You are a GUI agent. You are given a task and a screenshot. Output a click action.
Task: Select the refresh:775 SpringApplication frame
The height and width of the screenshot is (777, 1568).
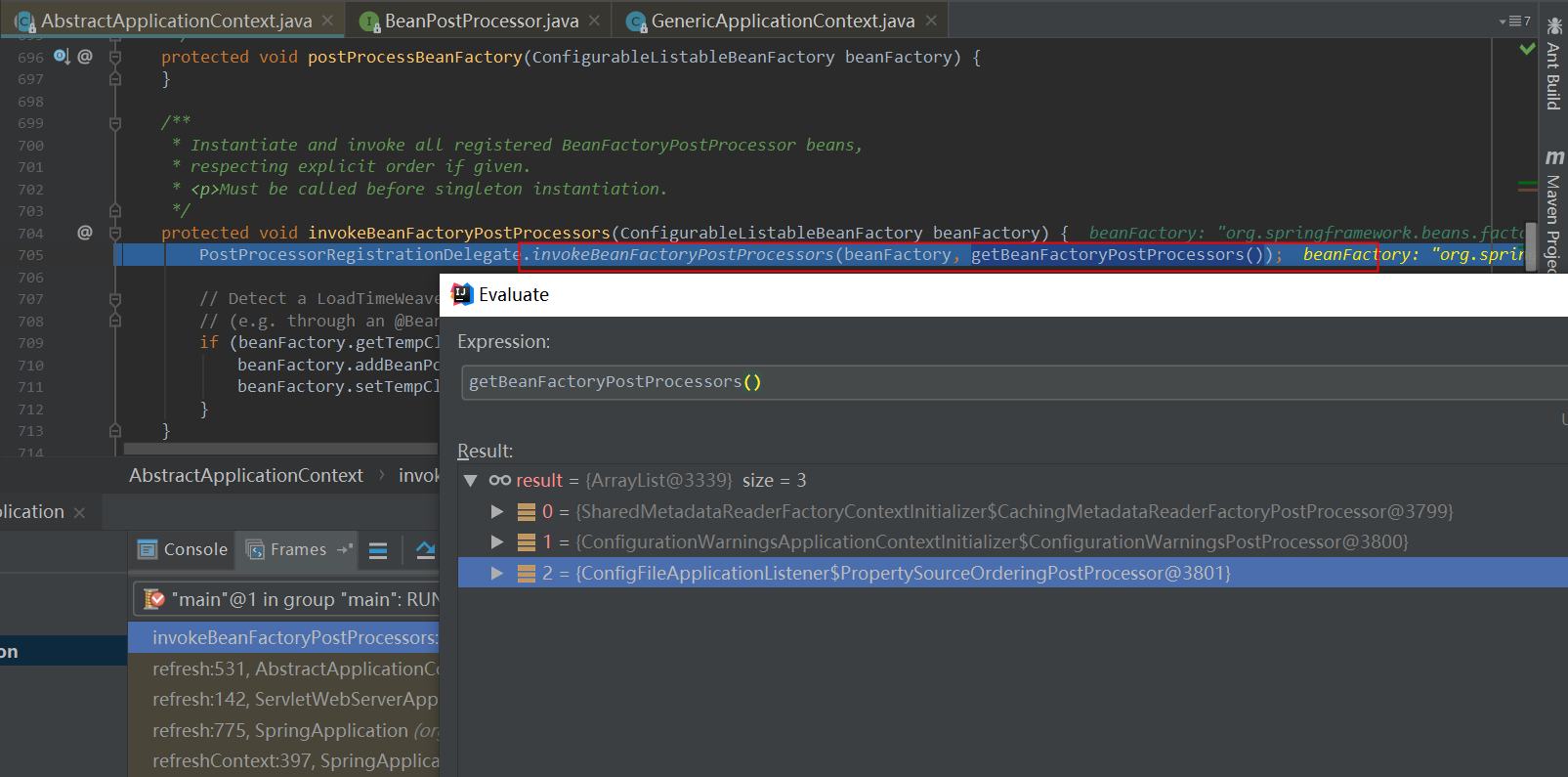tap(283, 730)
